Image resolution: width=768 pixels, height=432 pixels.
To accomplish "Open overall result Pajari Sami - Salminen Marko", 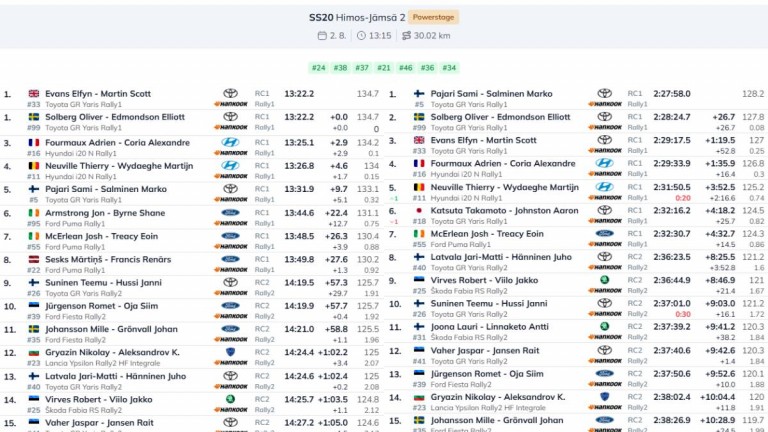I will click(x=491, y=94).
